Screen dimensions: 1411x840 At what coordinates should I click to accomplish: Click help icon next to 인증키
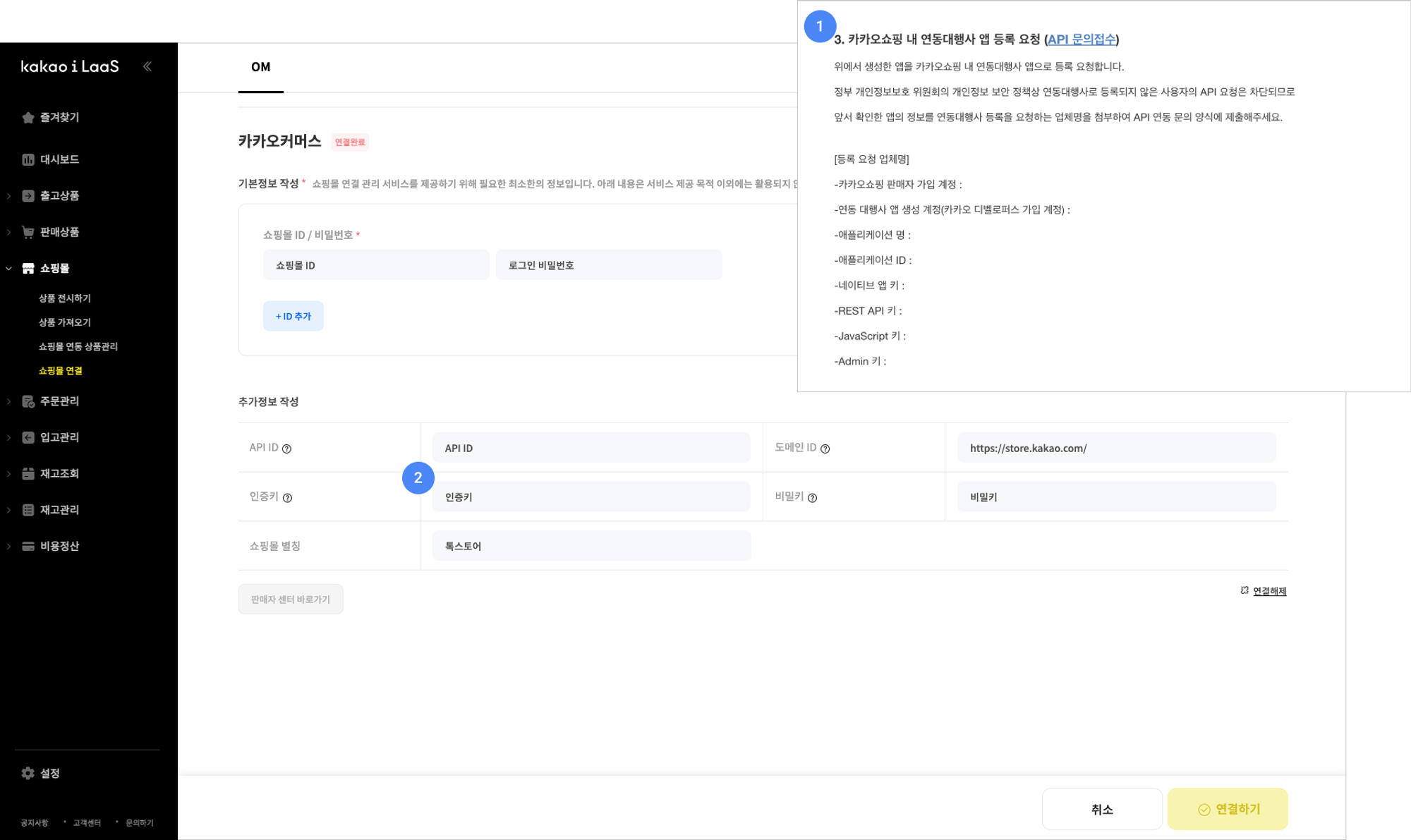click(x=287, y=498)
